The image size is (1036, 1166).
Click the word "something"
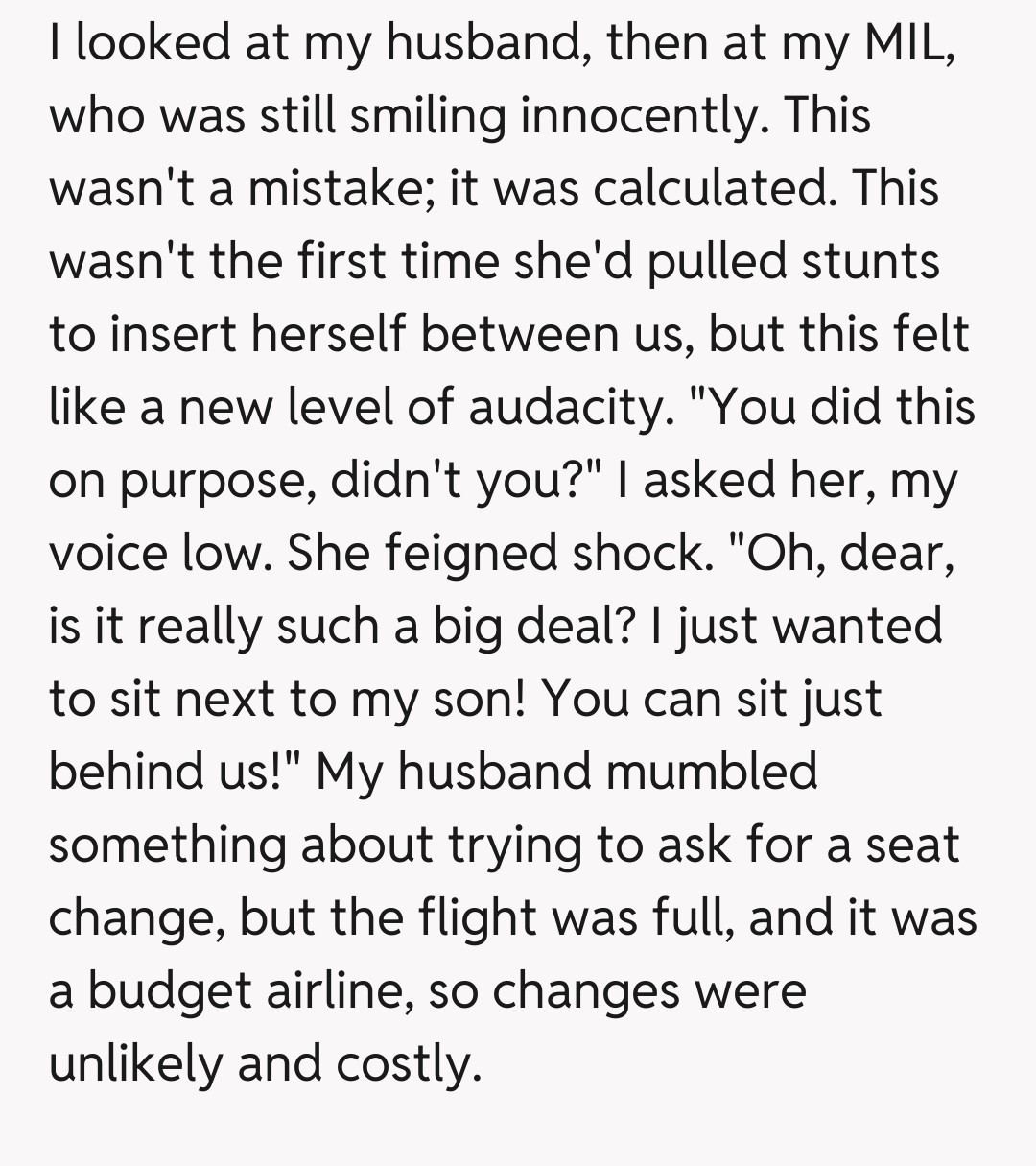click(x=168, y=845)
